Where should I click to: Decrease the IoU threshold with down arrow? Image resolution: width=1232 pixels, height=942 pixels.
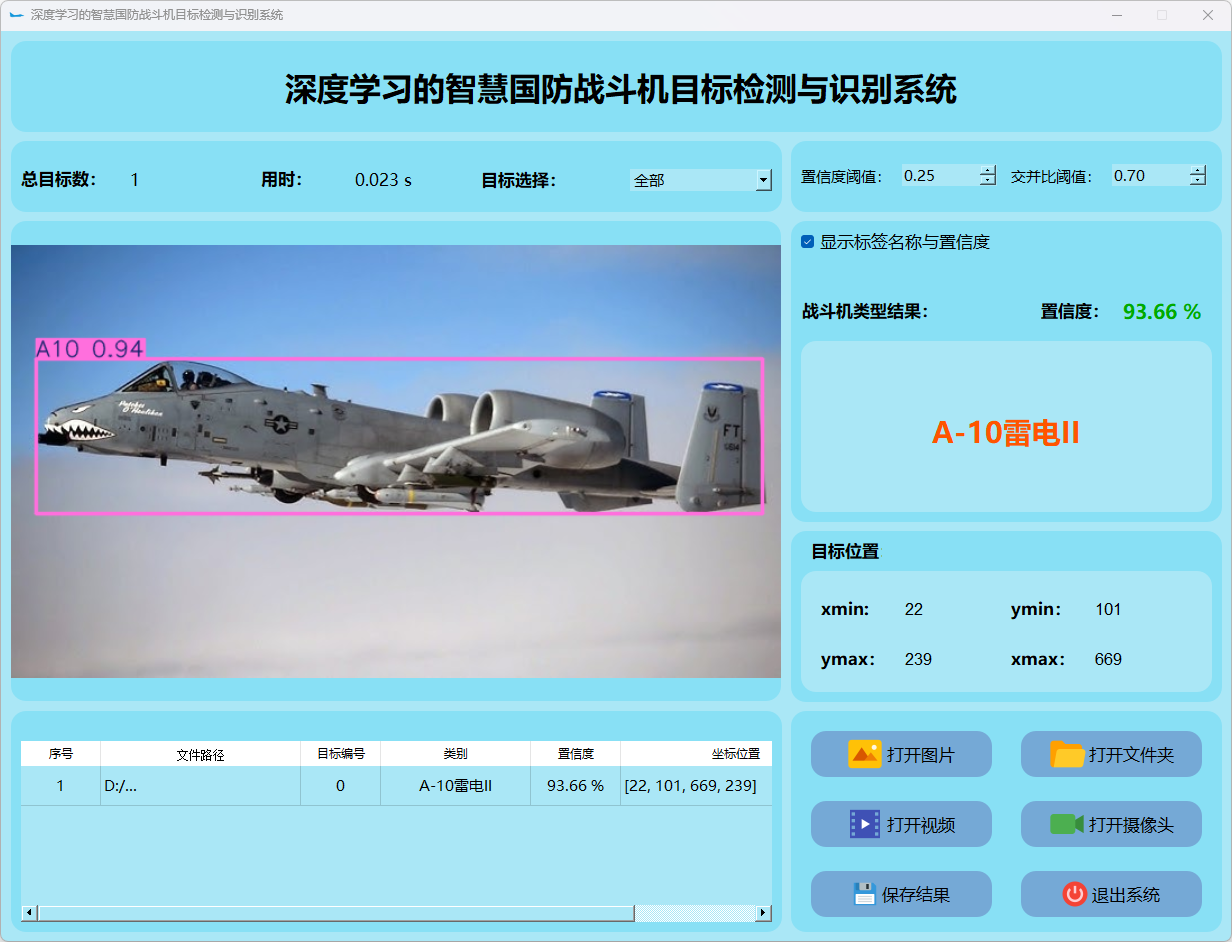tap(1198, 181)
